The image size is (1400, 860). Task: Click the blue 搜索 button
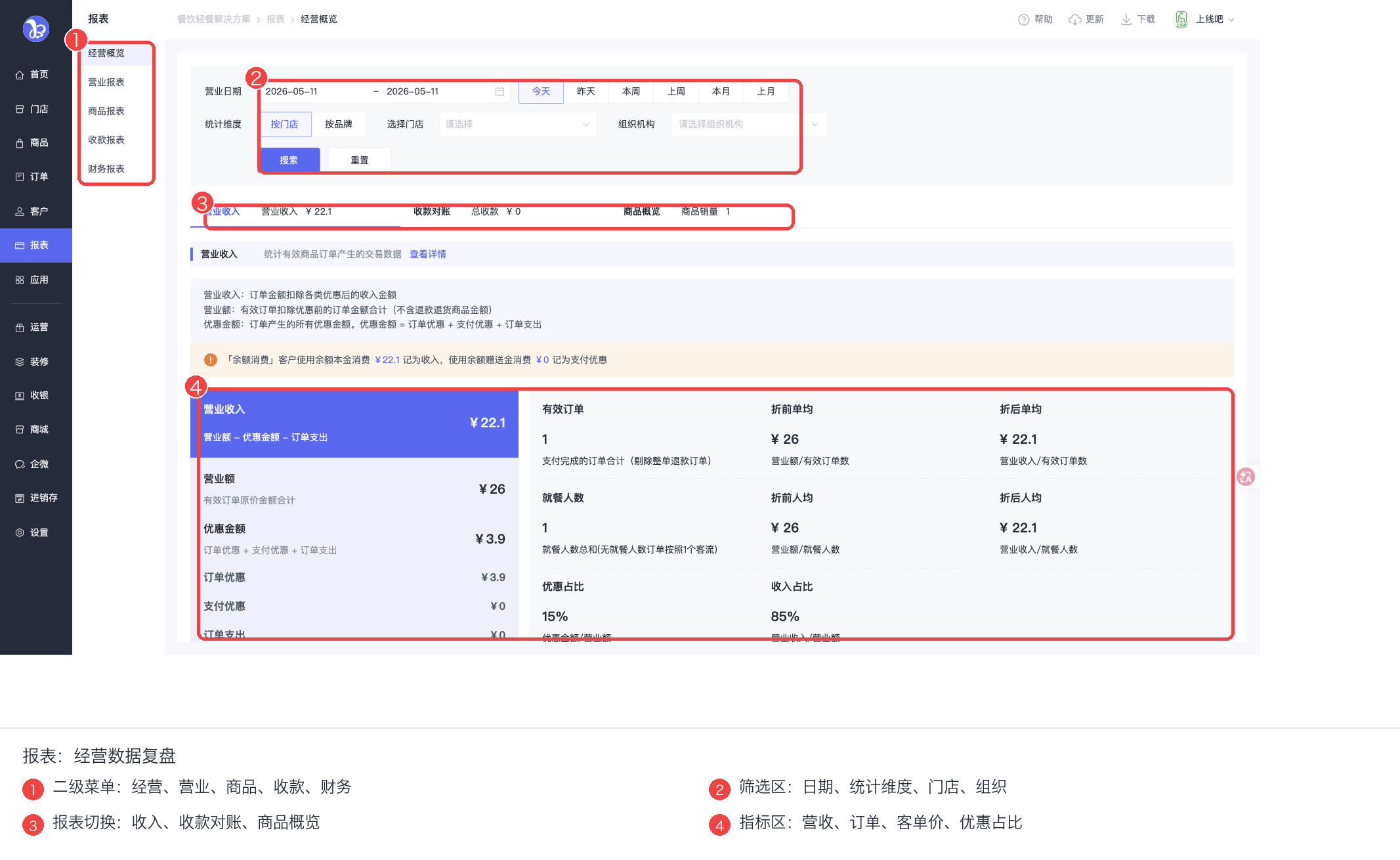(289, 160)
